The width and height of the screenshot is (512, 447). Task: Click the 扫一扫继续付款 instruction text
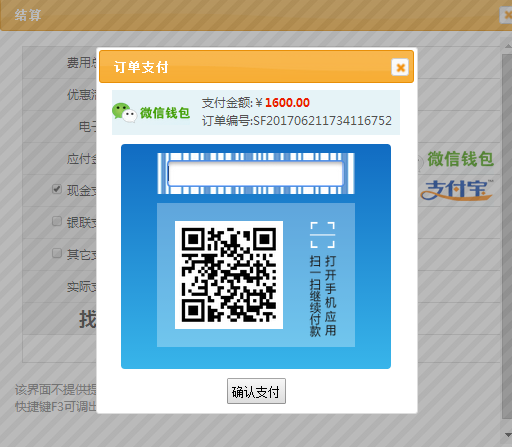point(315,296)
